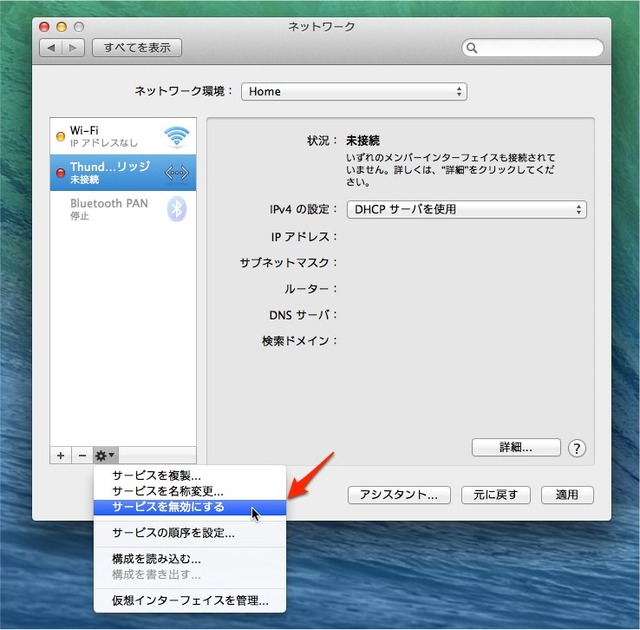Click the yellow minimize window button
Viewport: 640px width, 630px height.
click(x=62, y=27)
